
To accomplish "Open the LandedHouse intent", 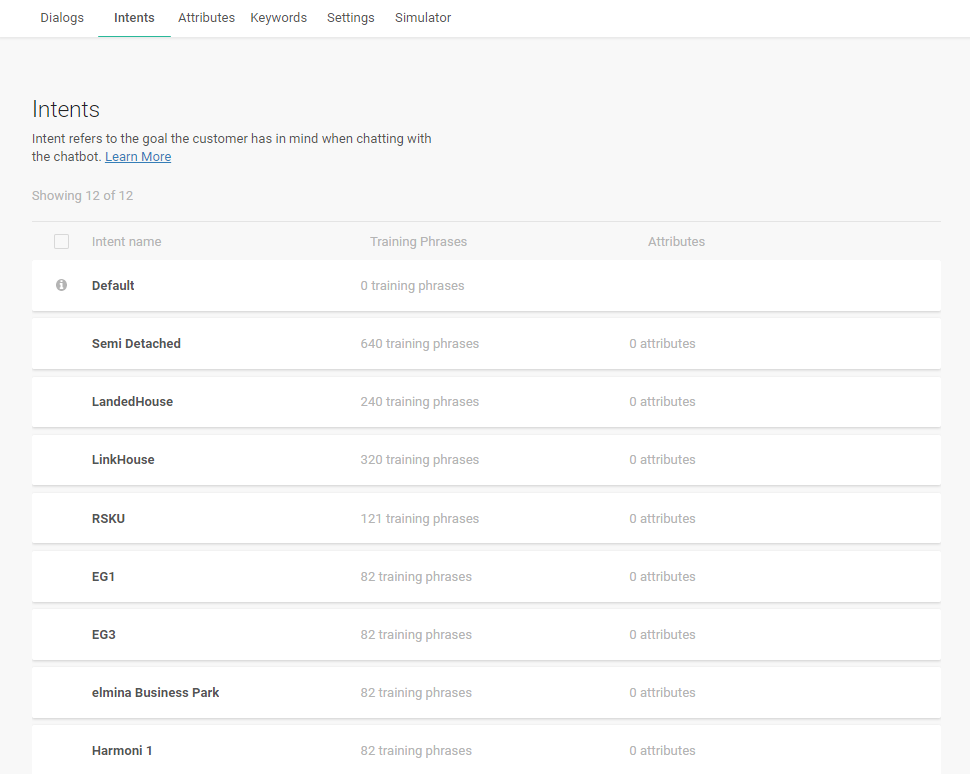I will (132, 402).
